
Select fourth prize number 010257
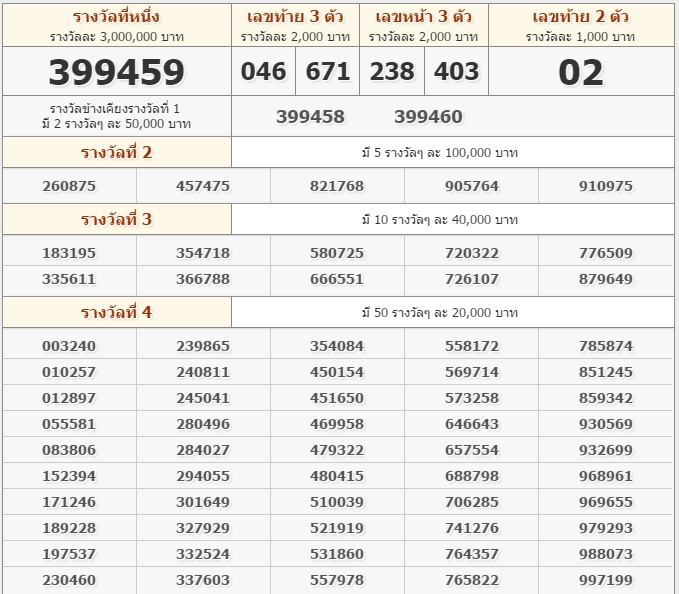(x=69, y=372)
